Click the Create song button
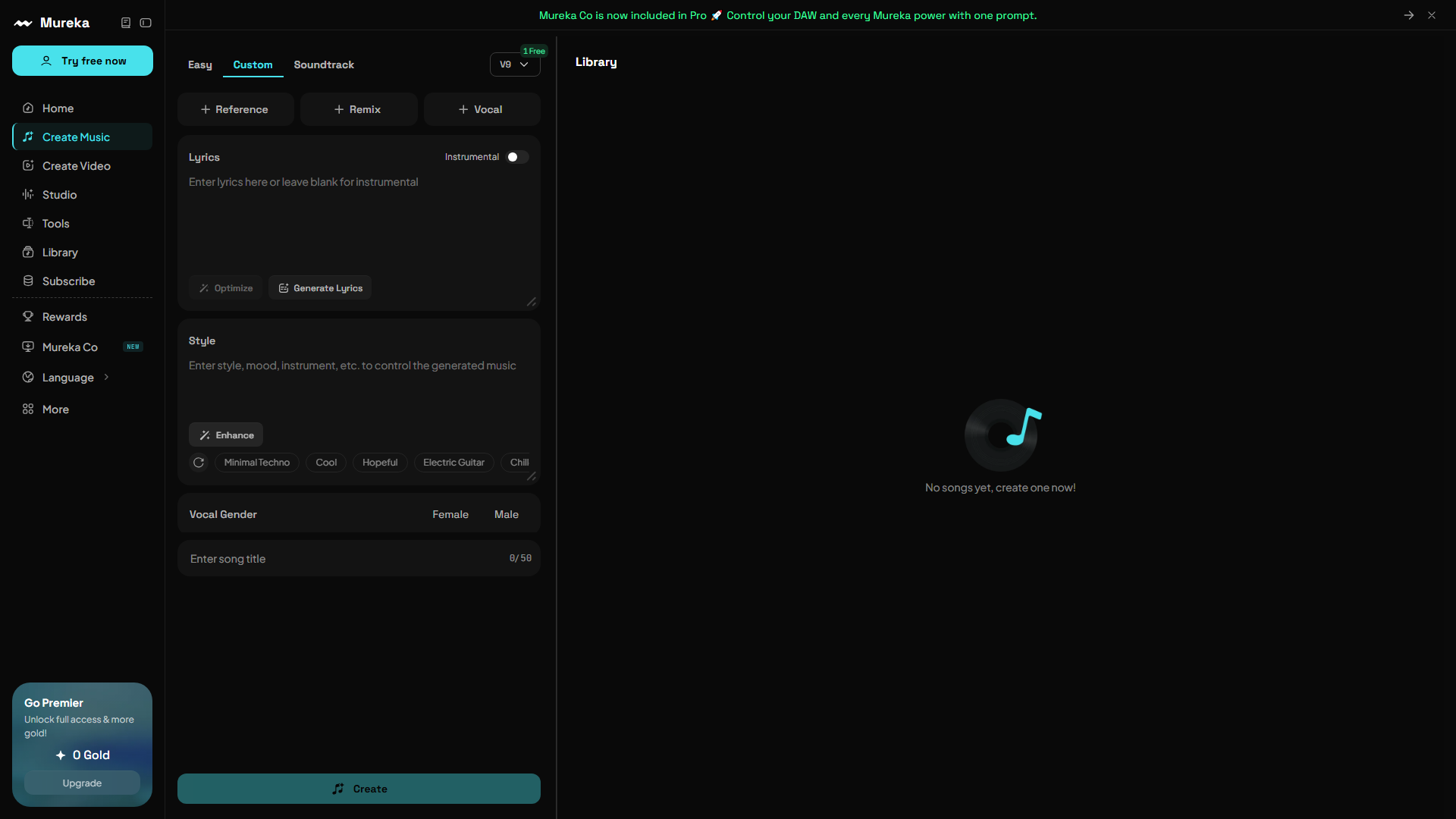This screenshot has height=819, width=1456. tap(359, 789)
